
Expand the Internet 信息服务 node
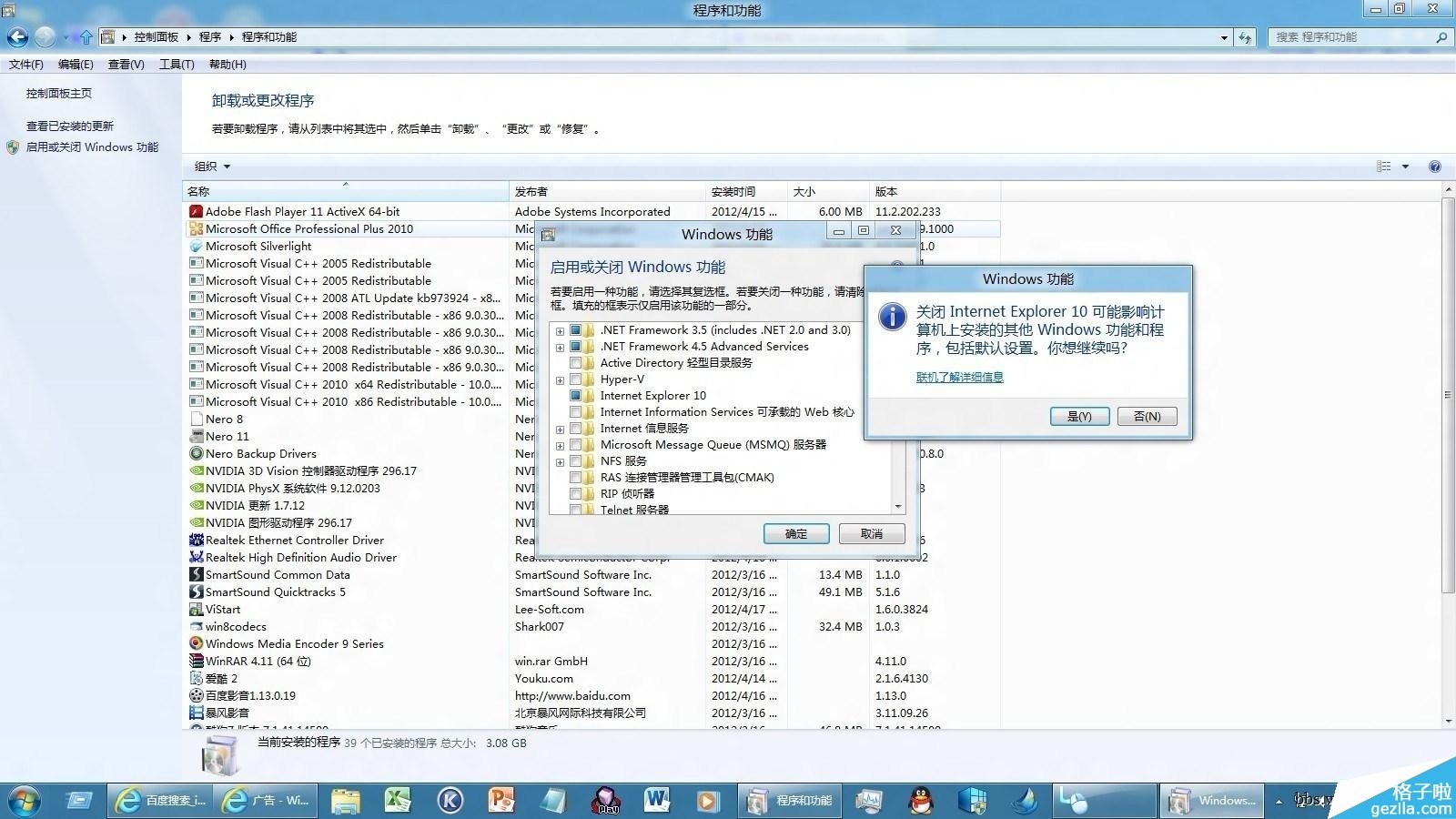point(560,430)
